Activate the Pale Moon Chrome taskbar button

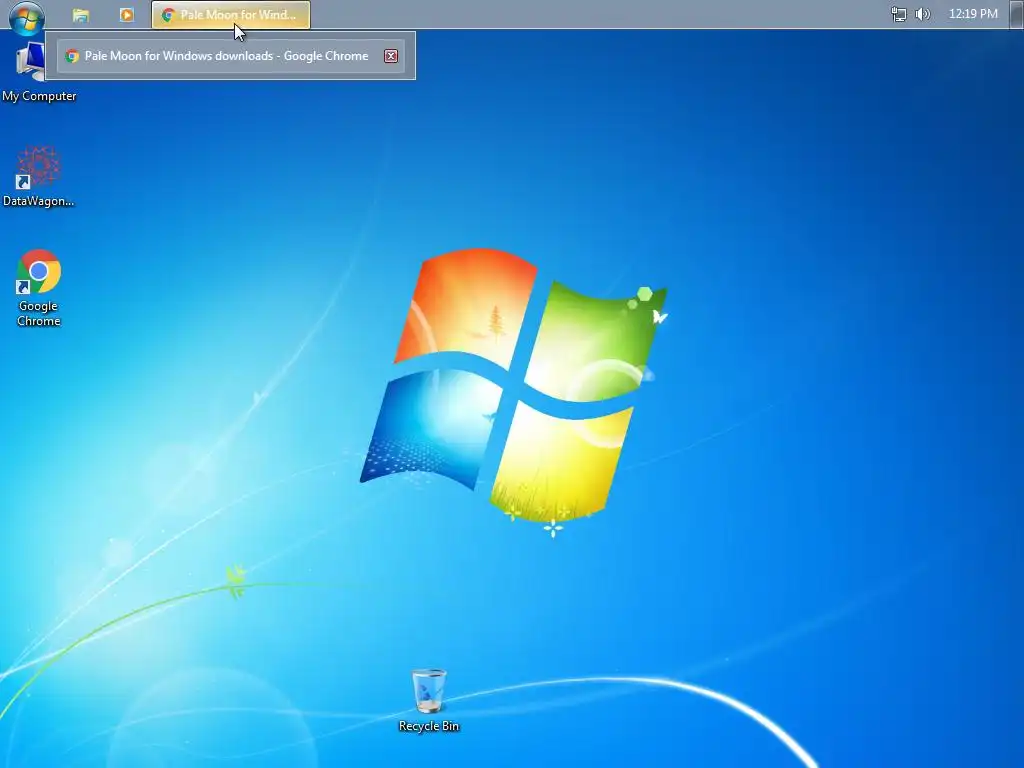coord(231,15)
